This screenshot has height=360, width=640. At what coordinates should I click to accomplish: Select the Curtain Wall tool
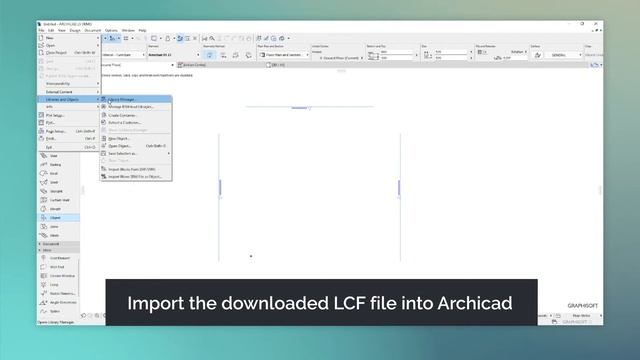coord(59,200)
